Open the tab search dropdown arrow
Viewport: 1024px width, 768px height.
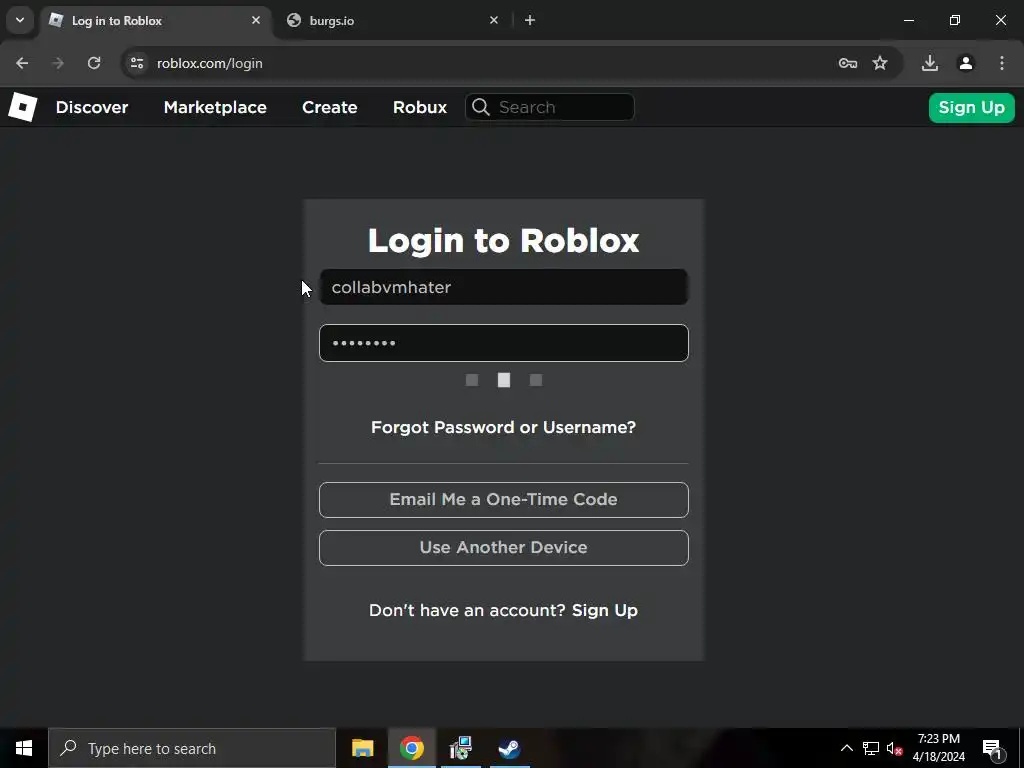pyautogui.click(x=20, y=20)
